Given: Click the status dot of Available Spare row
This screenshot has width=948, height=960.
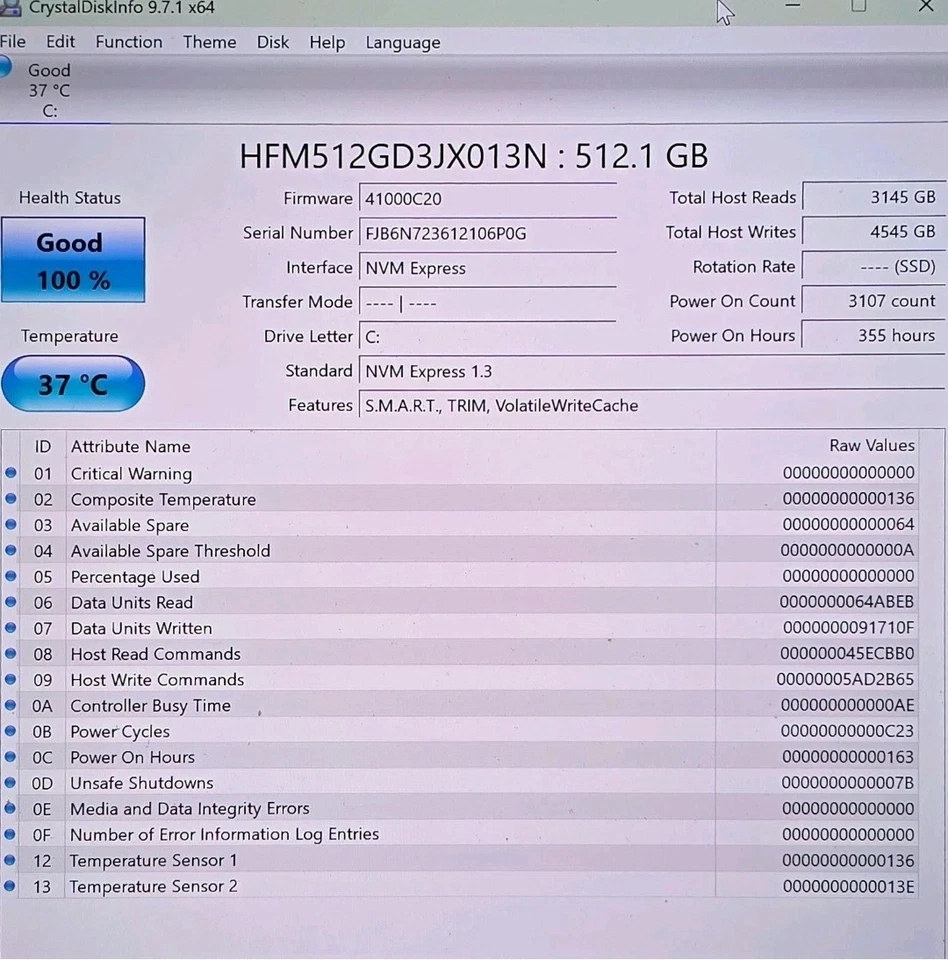Looking at the screenshot, I should pos(10,524).
